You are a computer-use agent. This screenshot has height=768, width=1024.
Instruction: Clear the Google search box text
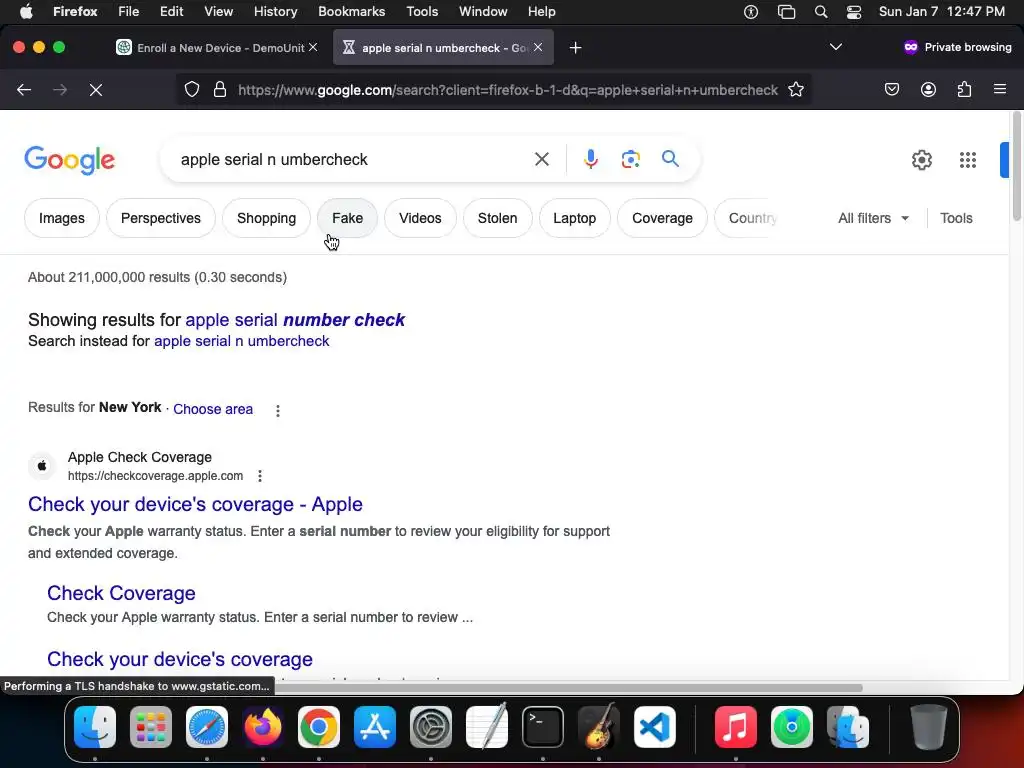[541, 159]
